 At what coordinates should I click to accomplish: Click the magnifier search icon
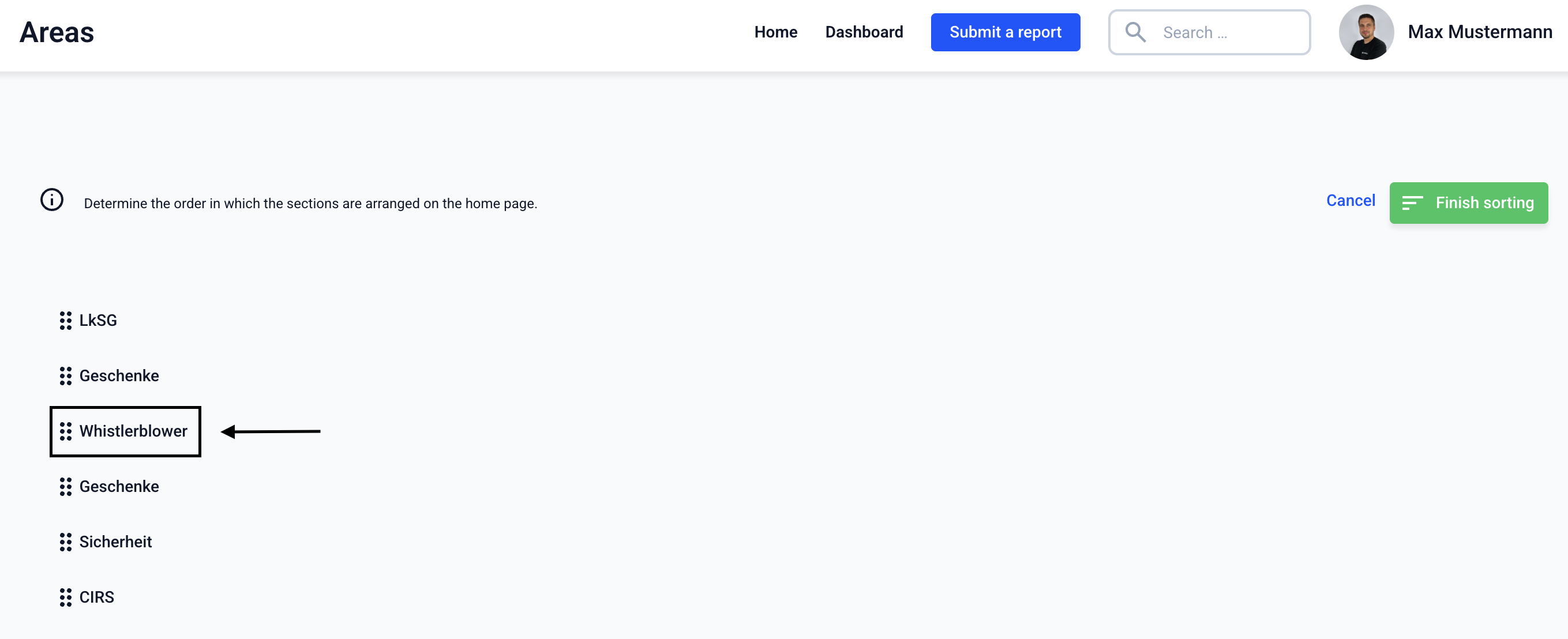(x=1135, y=32)
